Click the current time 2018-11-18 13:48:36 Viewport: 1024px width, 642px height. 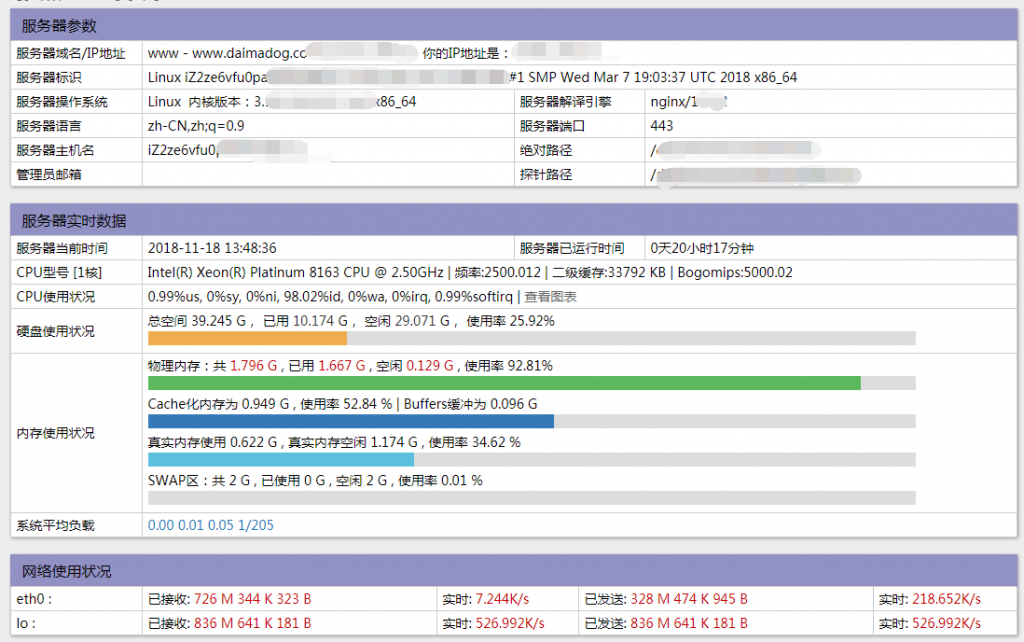click(x=212, y=248)
